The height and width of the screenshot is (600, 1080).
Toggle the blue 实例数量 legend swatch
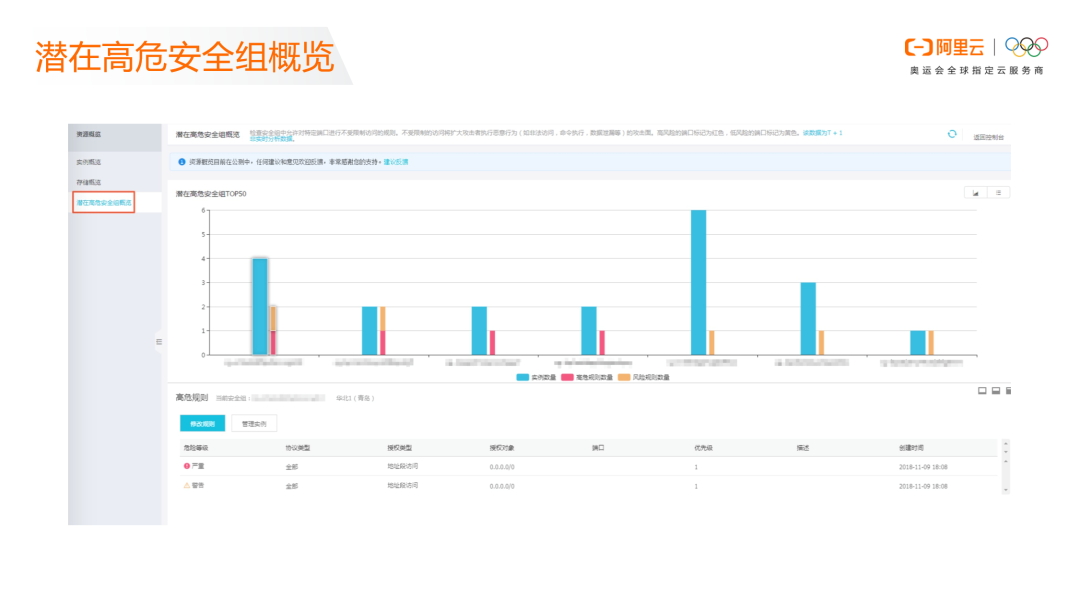click(x=523, y=377)
